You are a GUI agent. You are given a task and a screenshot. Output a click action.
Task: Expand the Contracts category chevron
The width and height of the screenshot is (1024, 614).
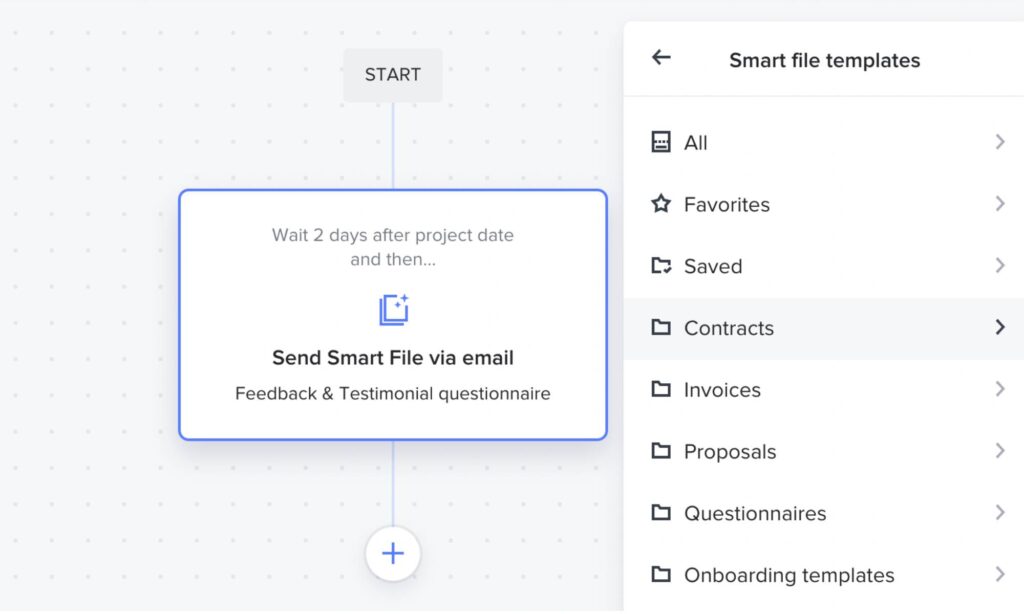point(999,328)
